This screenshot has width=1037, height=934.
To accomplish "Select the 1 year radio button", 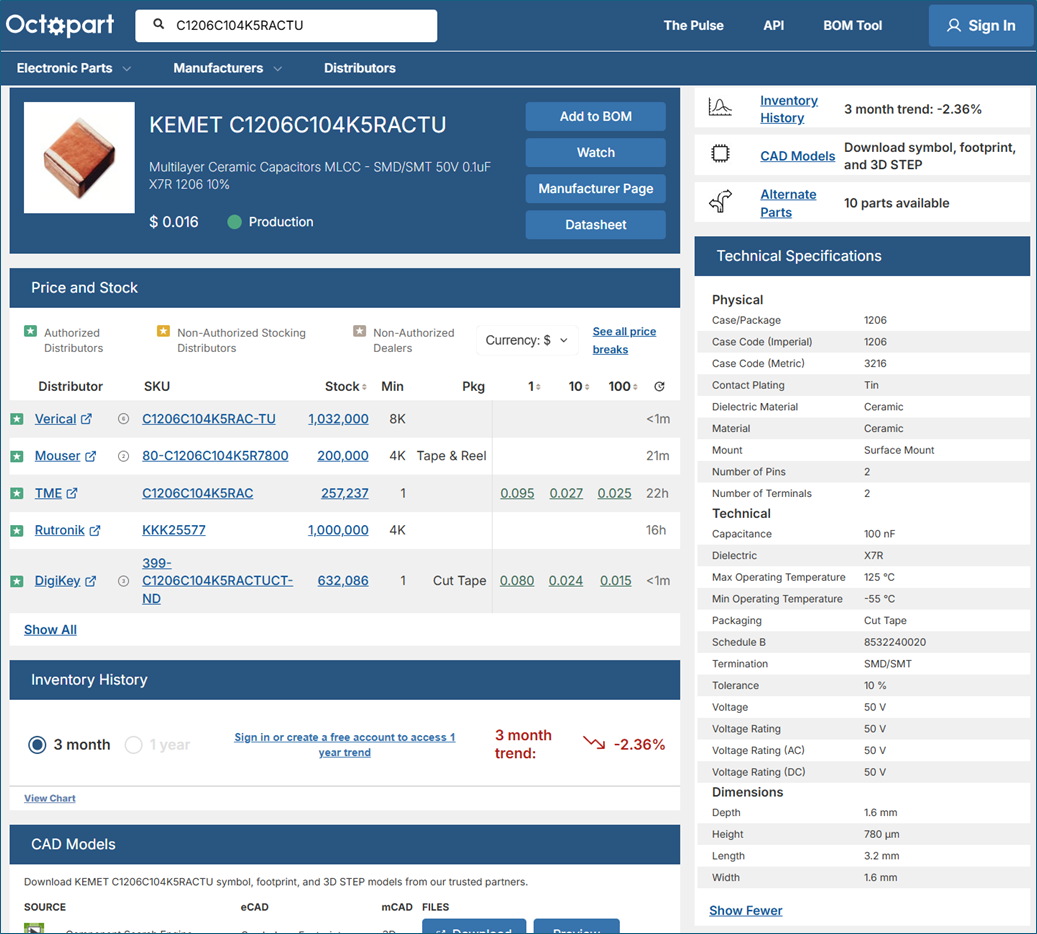I will coord(134,745).
